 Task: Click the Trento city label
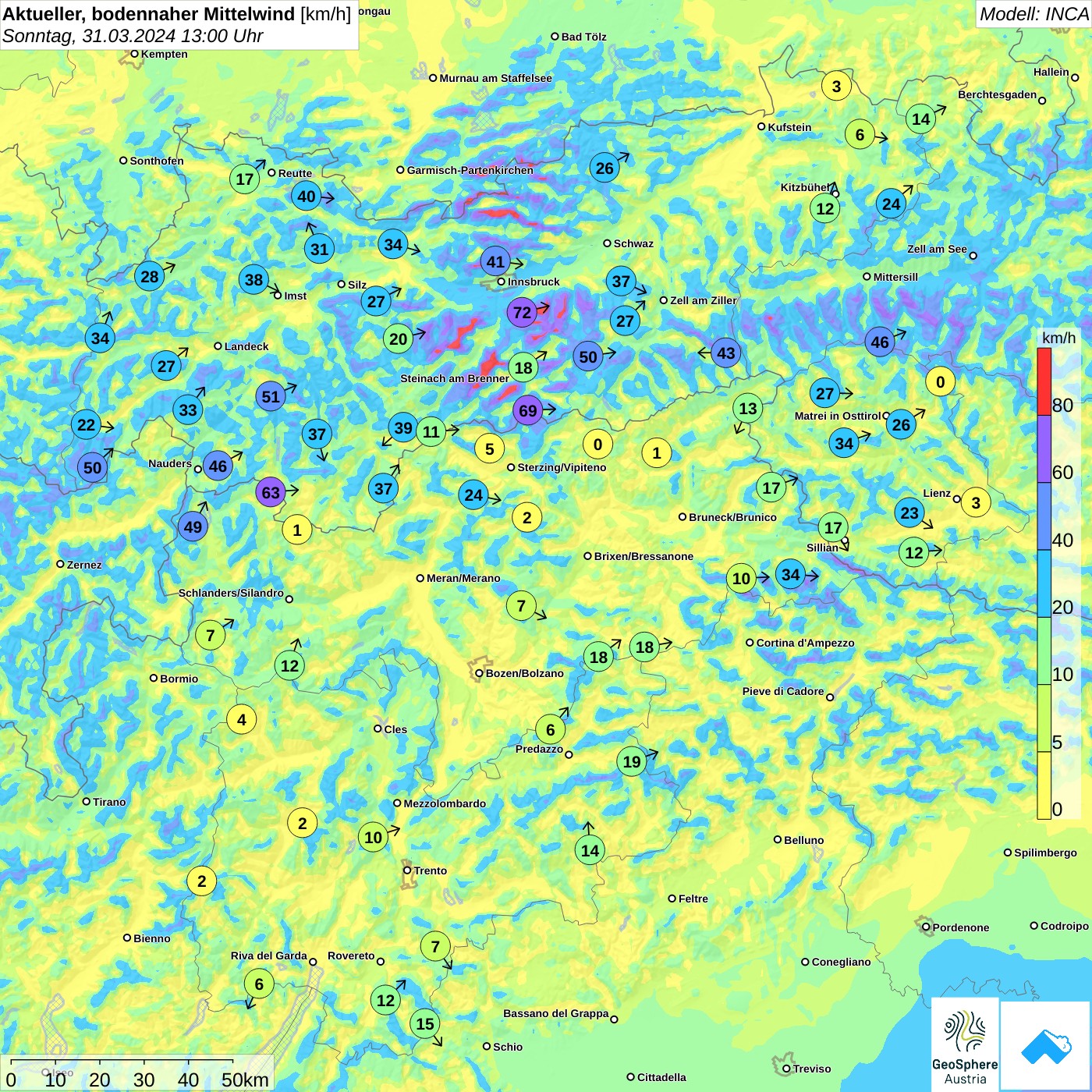click(x=430, y=870)
